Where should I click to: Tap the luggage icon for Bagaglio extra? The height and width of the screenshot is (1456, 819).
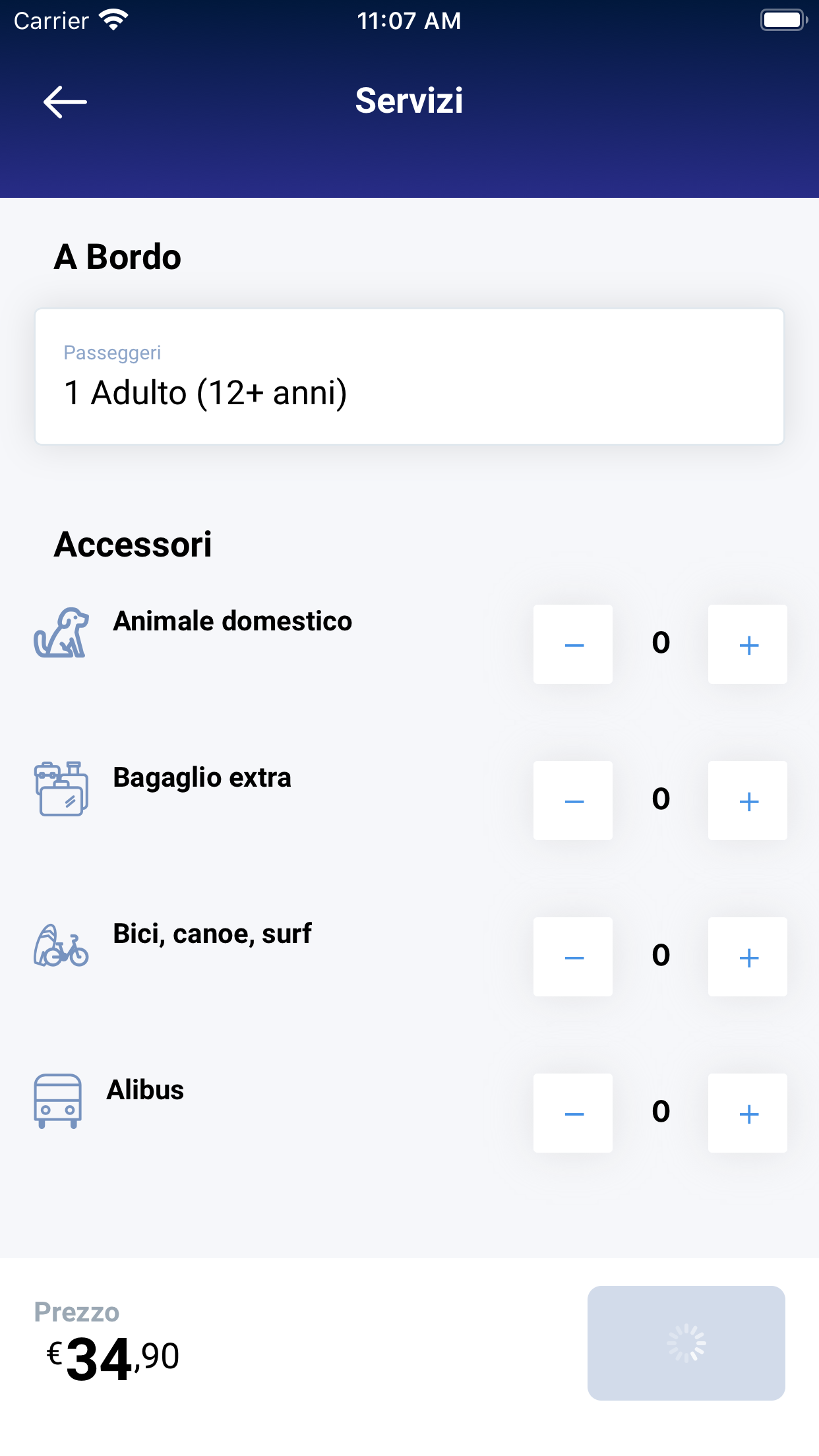coord(61,789)
